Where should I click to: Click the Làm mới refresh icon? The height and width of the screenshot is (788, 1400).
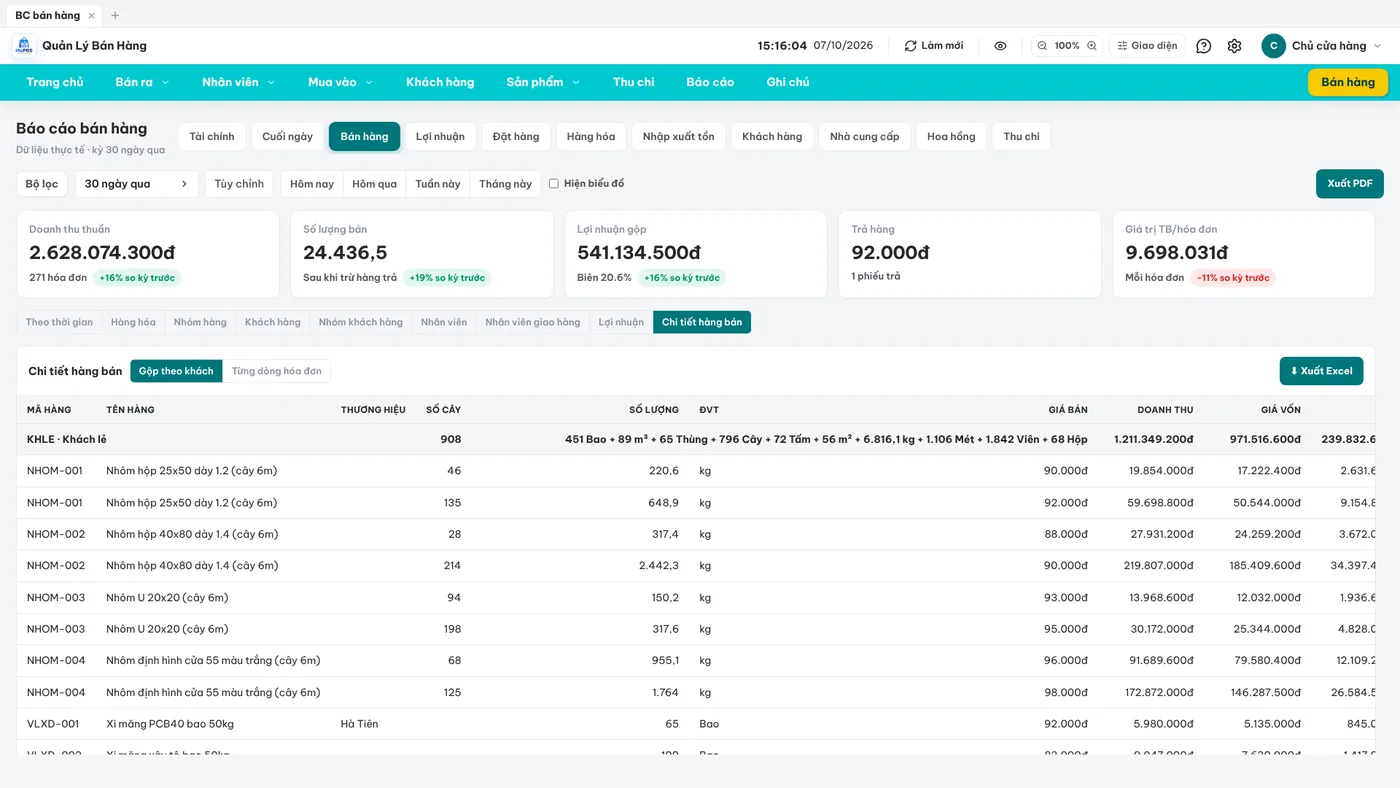click(x=910, y=46)
